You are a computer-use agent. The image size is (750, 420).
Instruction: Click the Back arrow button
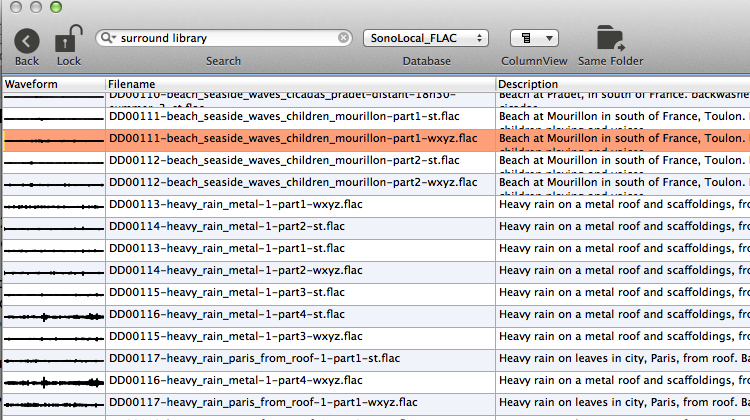coord(27,40)
